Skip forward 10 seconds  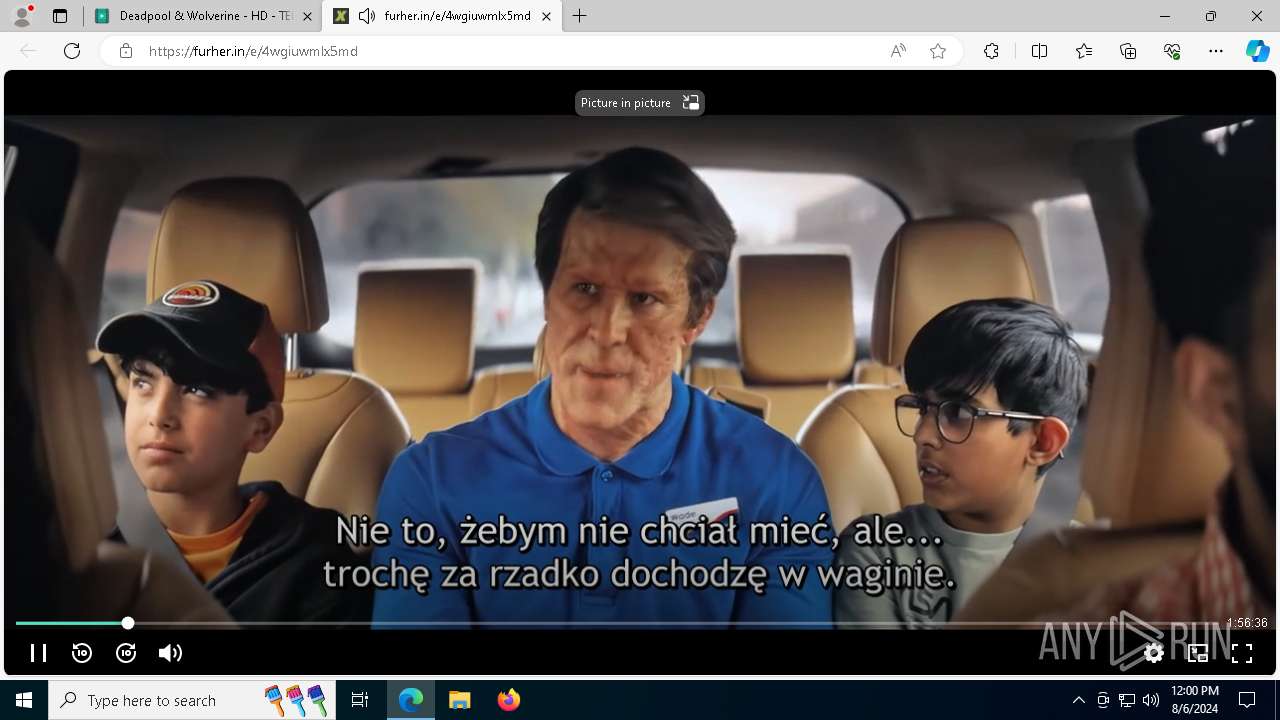[126, 653]
